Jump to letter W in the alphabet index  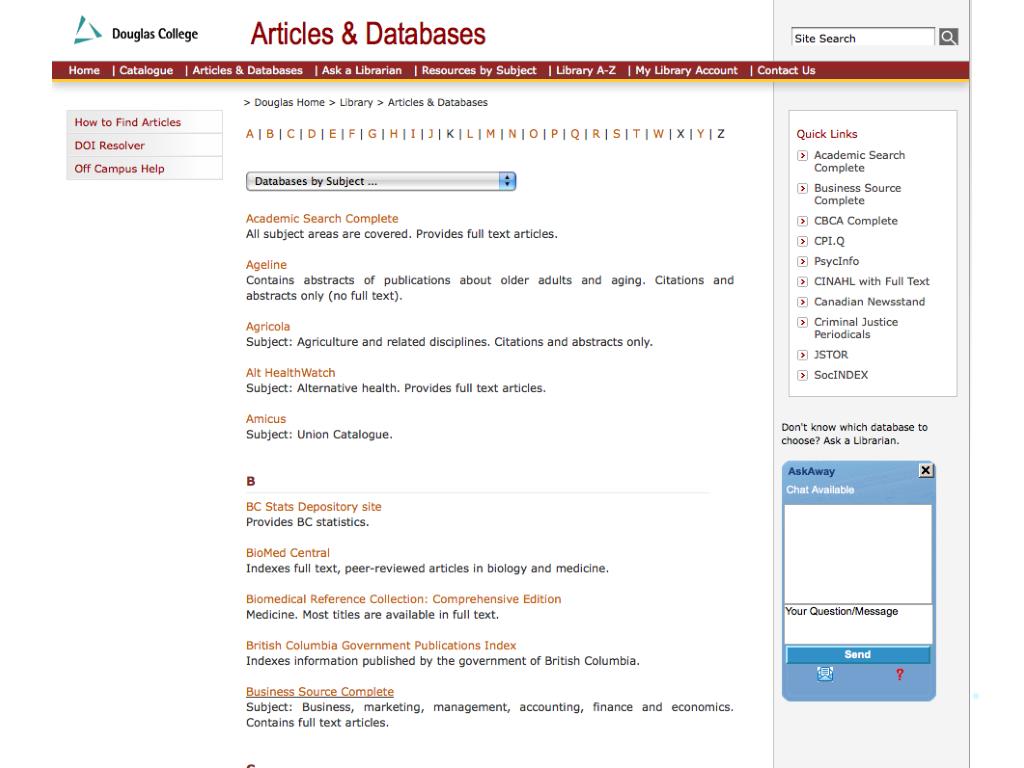click(x=658, y=134)
